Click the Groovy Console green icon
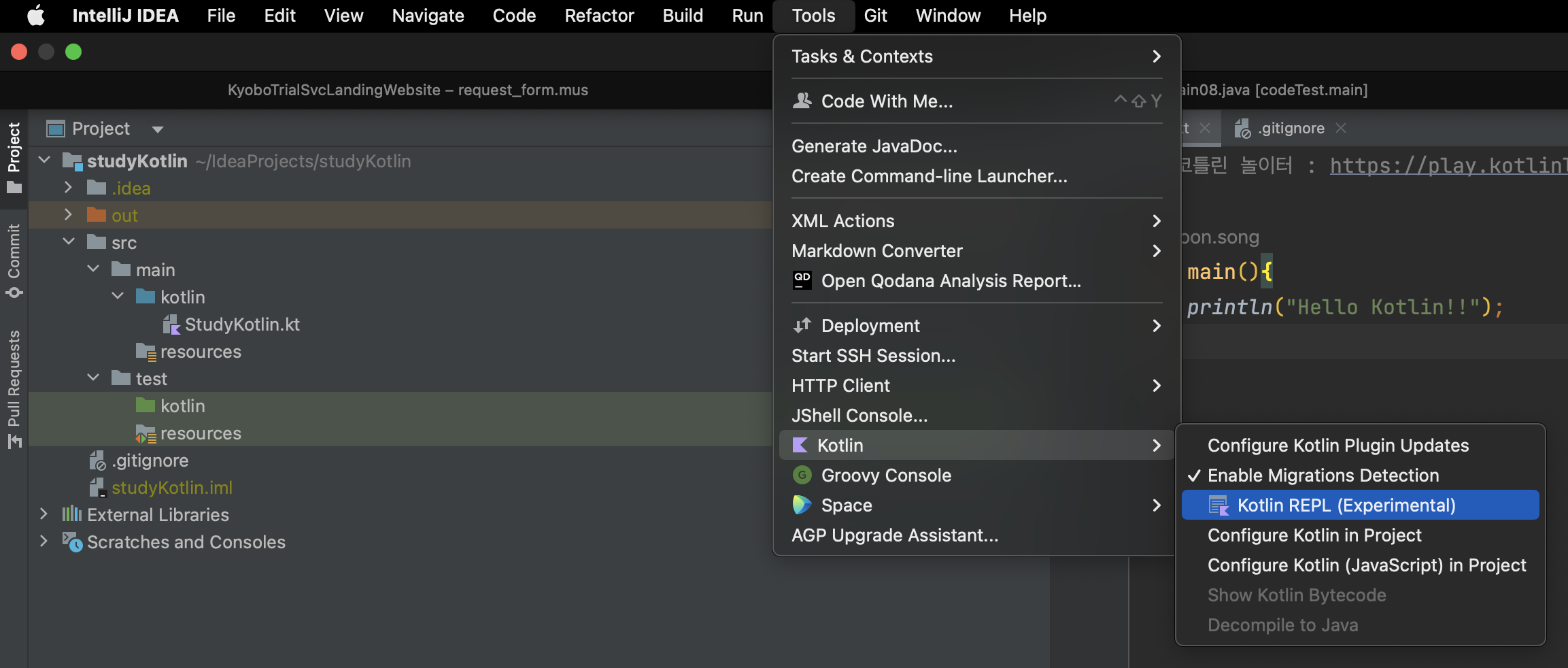The height and width of the screenshot is (668, 1568). pyautogui.click(x=802, y=475)
